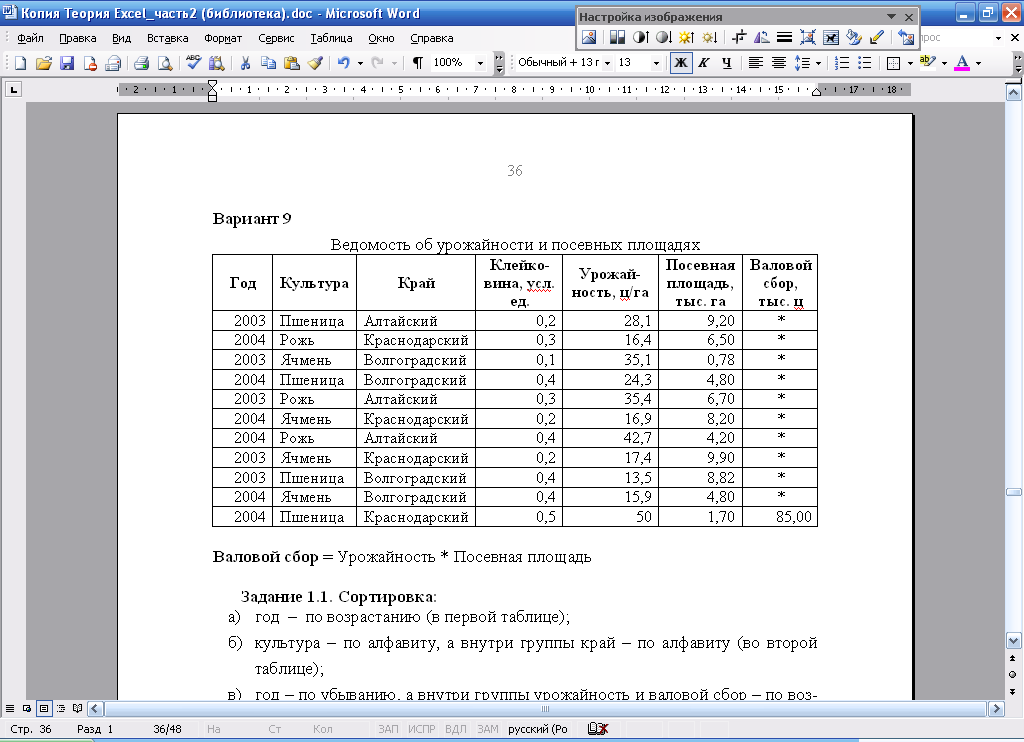Expand font color dropdown arrow
This screenshot has width=1024, height=742.
pyautogui.click(x=978, y=63)
